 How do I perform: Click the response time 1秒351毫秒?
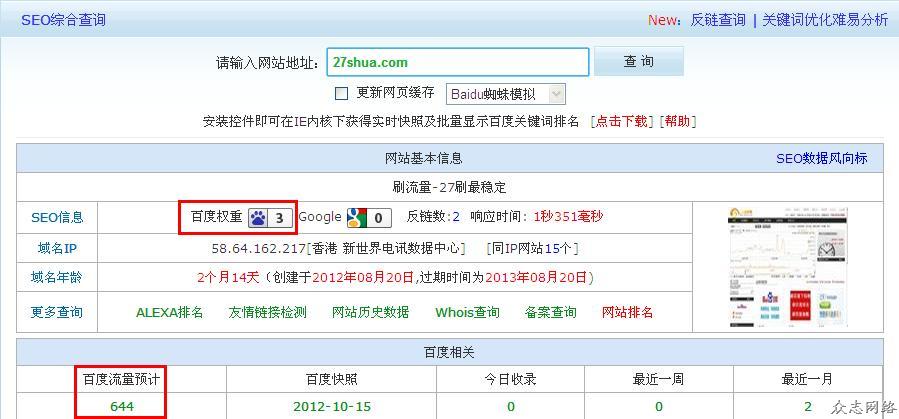[568, 217]
